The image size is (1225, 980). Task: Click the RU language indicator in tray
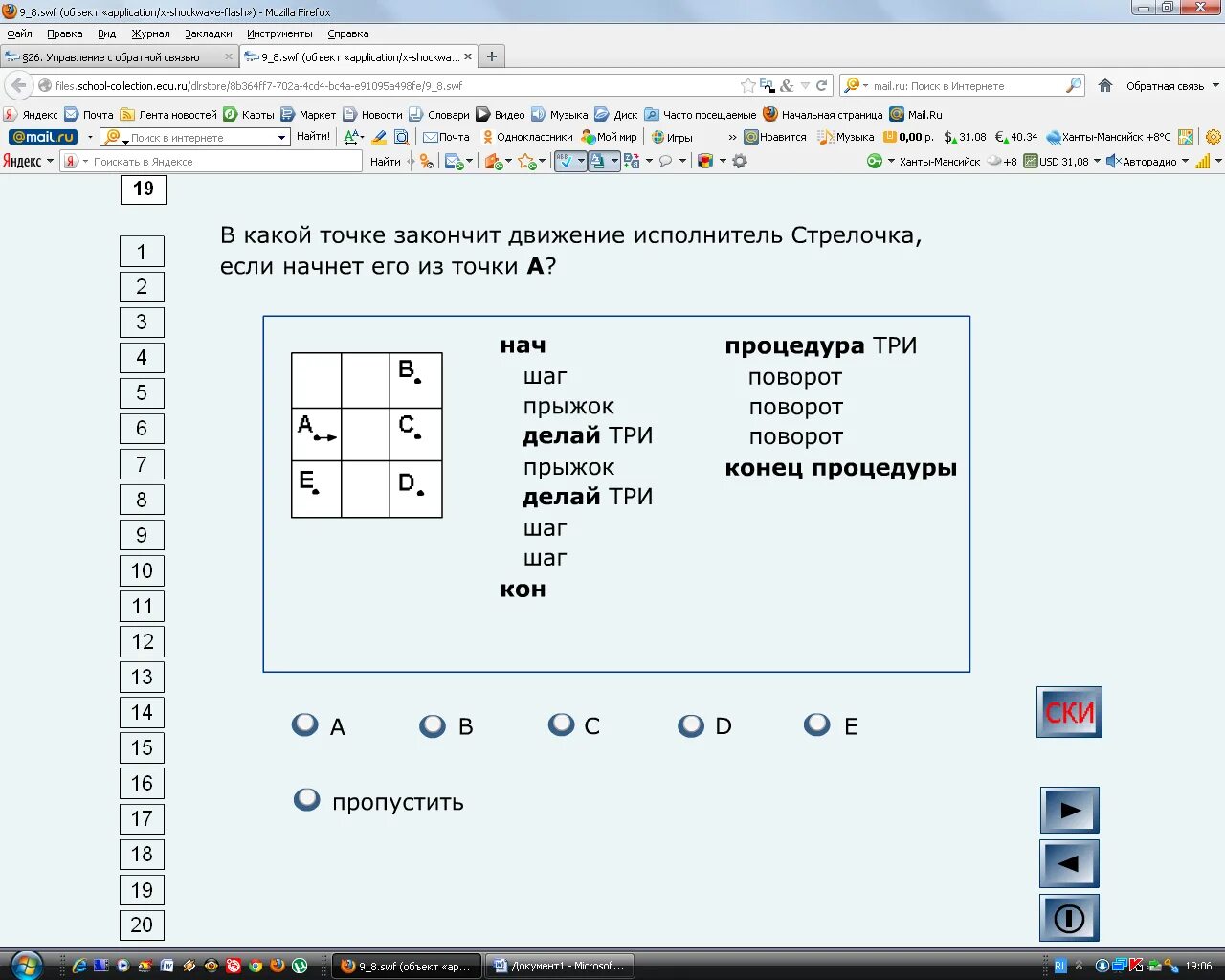(1060, 966)
